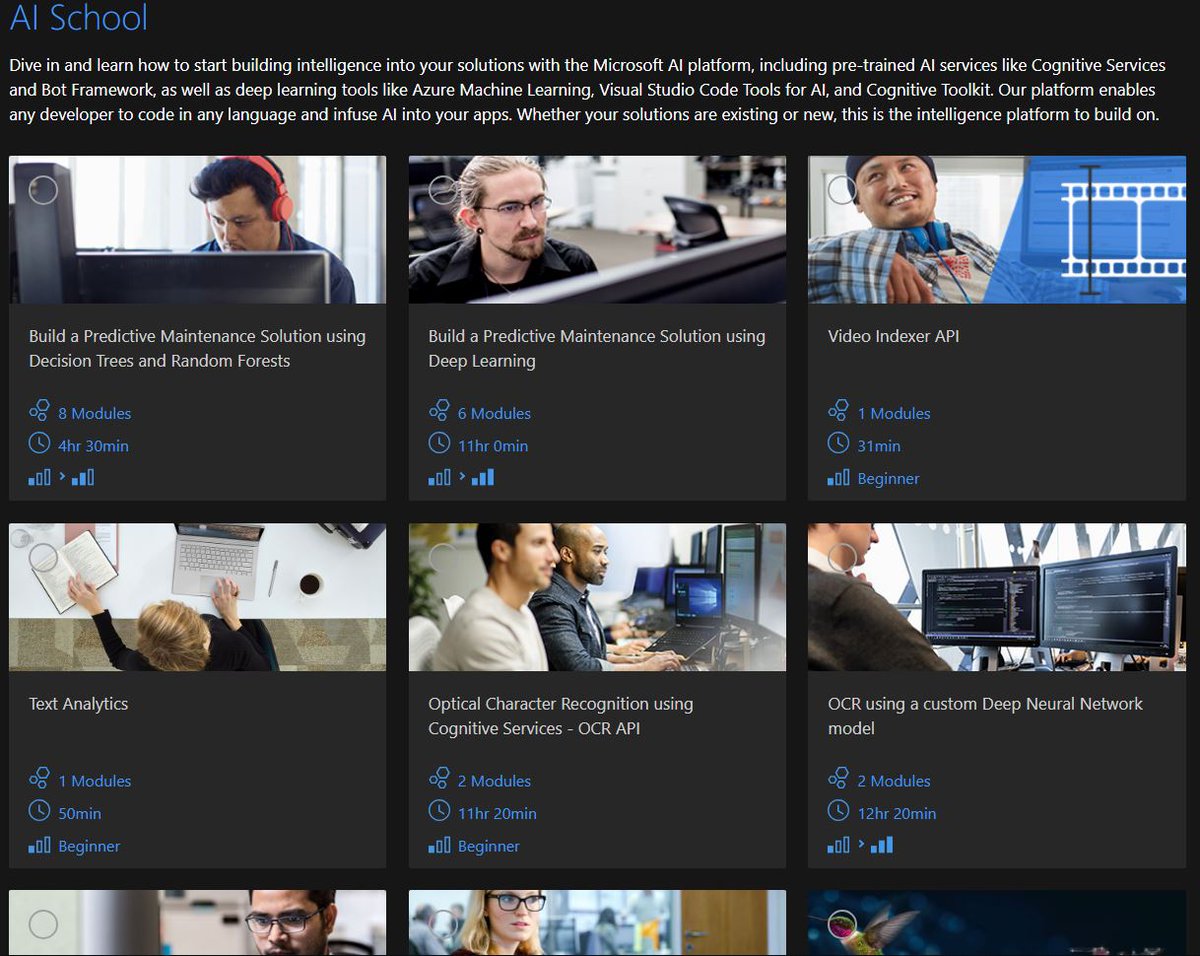Click level bars icon in Video Indexer card
1200x956 pixels.
[x=838, y=478]
